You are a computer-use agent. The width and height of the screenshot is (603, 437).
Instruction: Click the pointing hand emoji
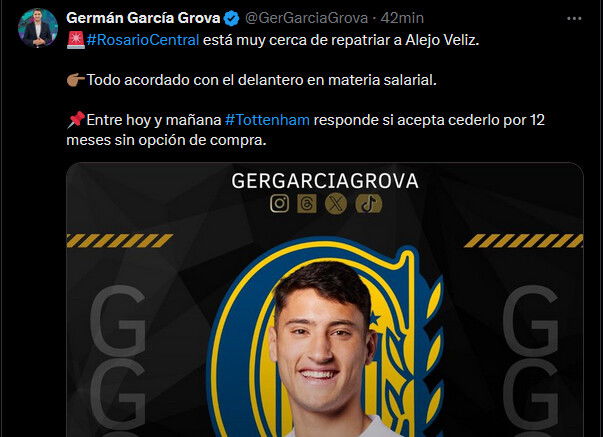[76, 80]
